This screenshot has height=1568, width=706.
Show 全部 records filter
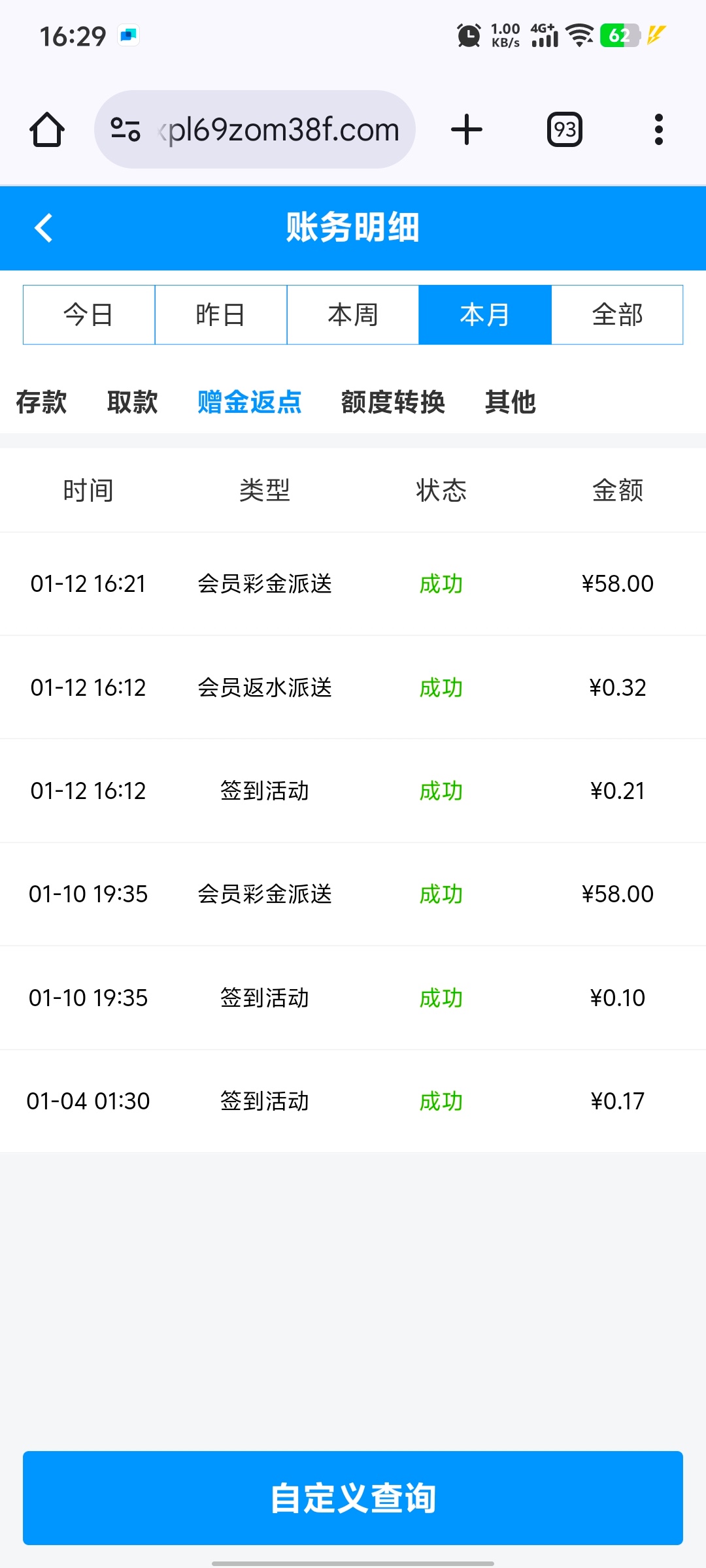(x=617, y=315)
